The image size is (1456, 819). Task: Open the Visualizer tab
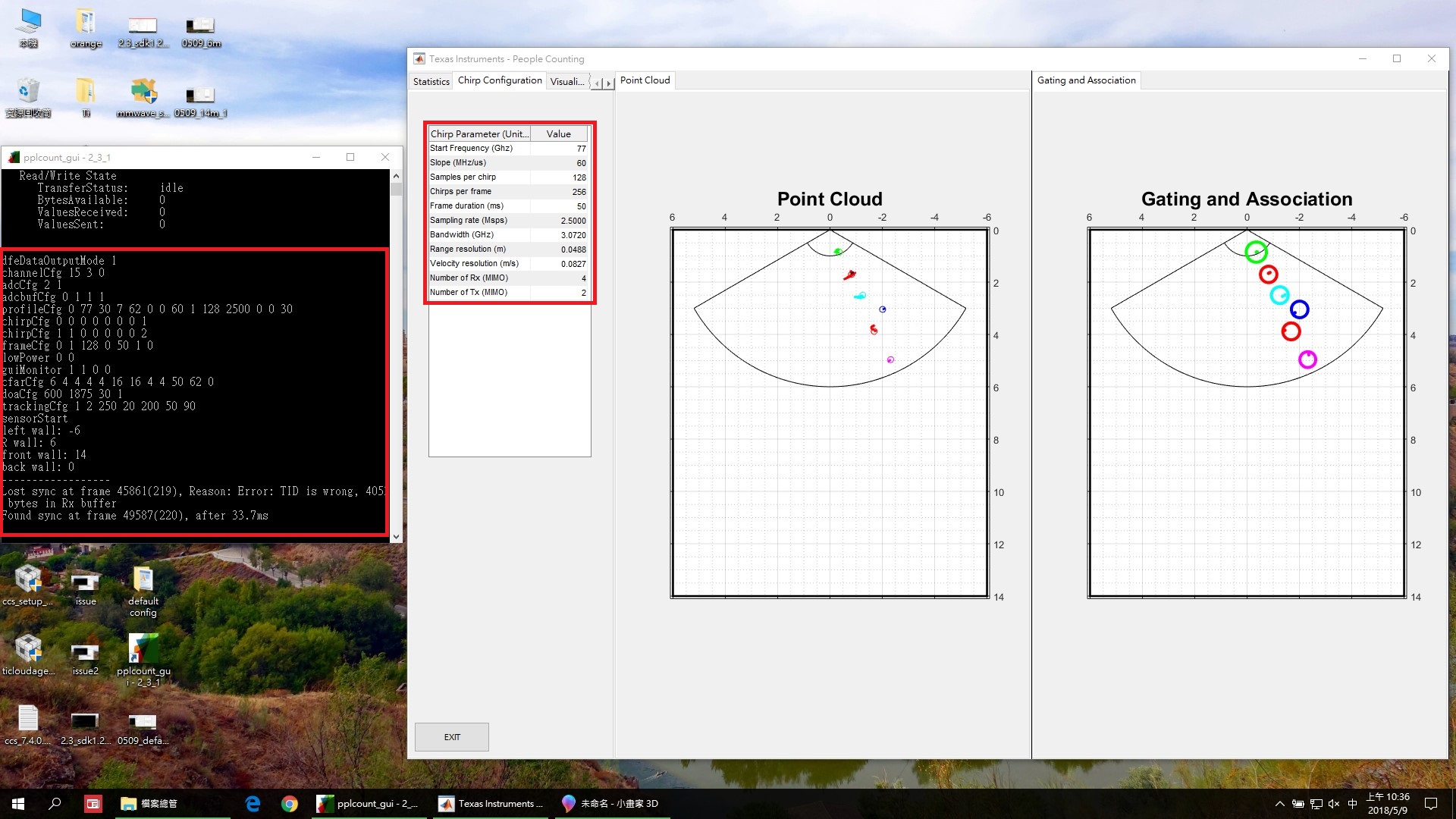566,80
